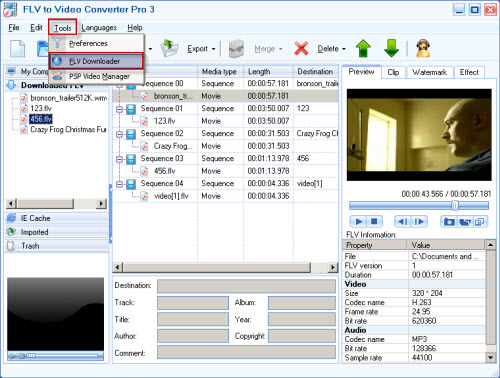Step to next frame in preview
The image size is (500, 378).
pyautogui.click(x=419, y=222)
